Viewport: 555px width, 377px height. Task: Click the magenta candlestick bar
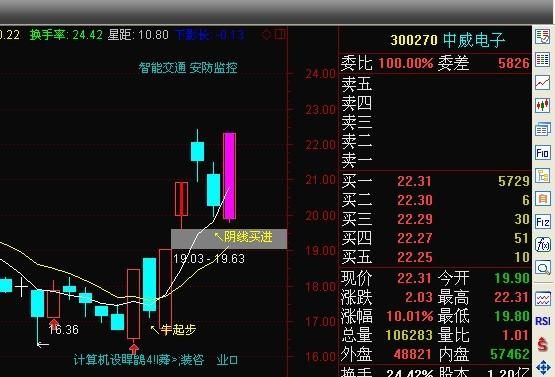pyautogui.click(x=230, y=176)
